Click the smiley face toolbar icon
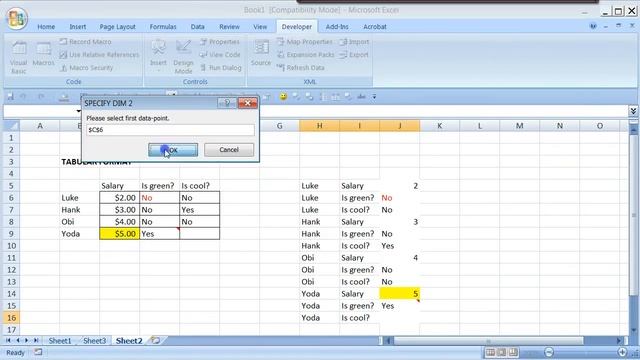This screenshot has height=360, width=640. click(283, 97)
